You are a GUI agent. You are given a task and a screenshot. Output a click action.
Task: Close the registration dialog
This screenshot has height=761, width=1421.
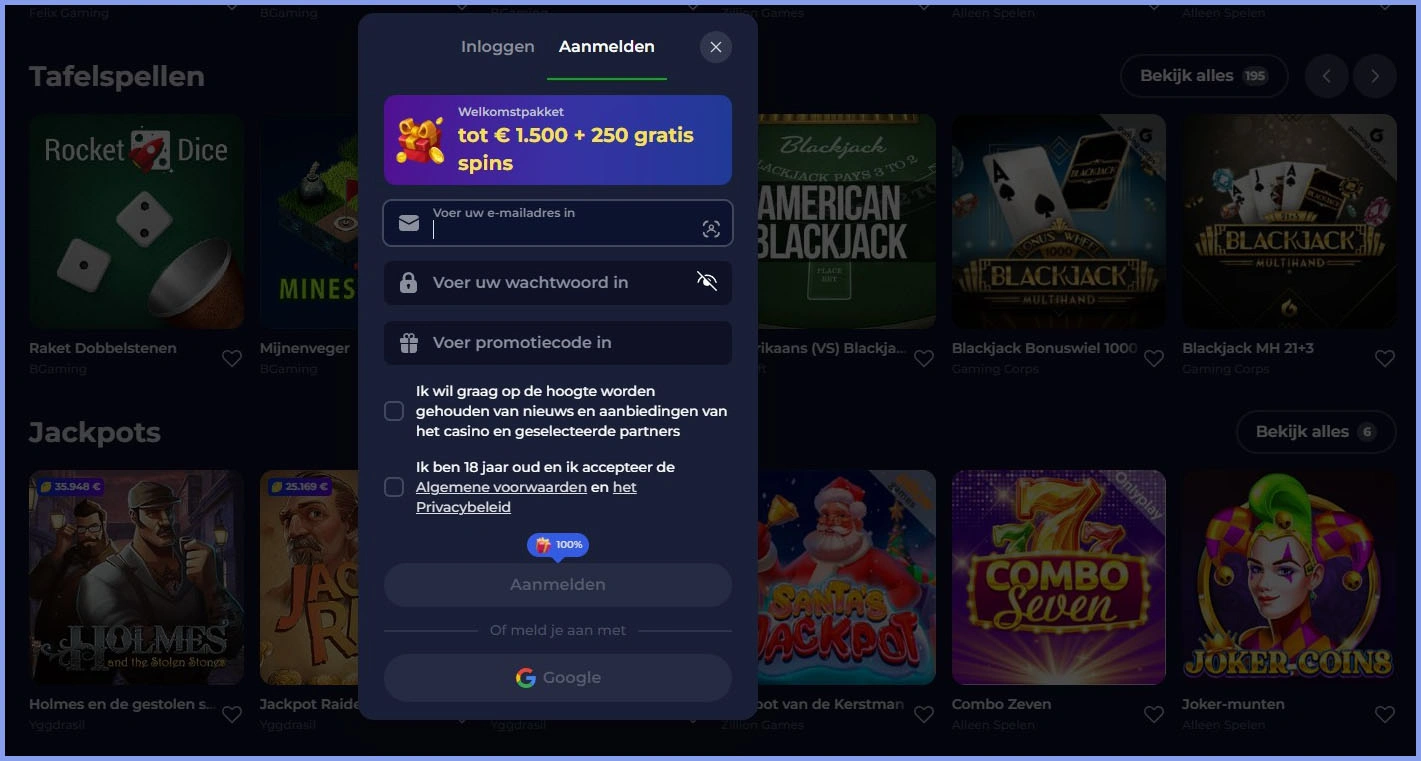pos(716,47)
